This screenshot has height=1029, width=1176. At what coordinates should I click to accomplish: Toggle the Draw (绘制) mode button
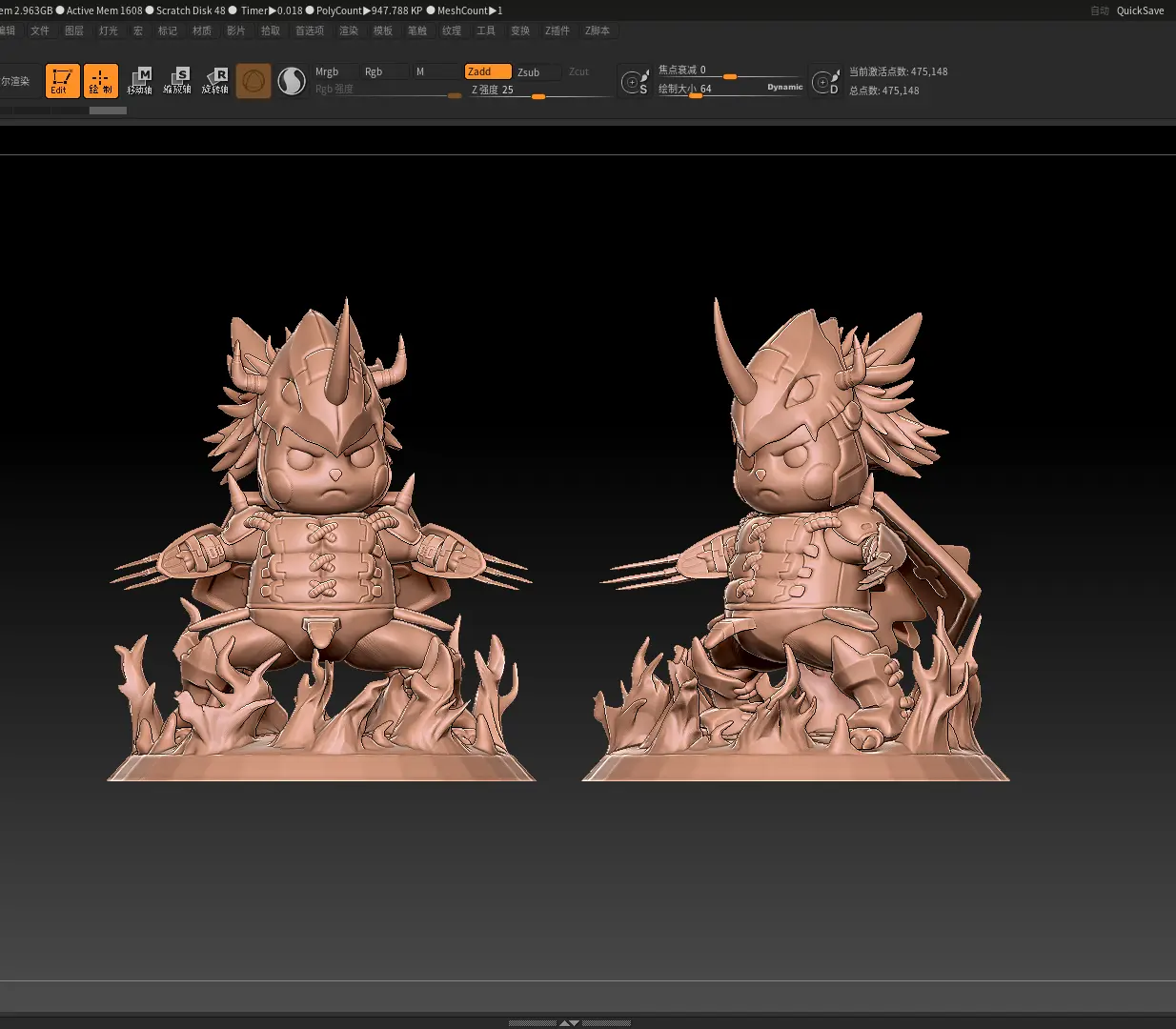pyautogui.click(x=101, y=81)
